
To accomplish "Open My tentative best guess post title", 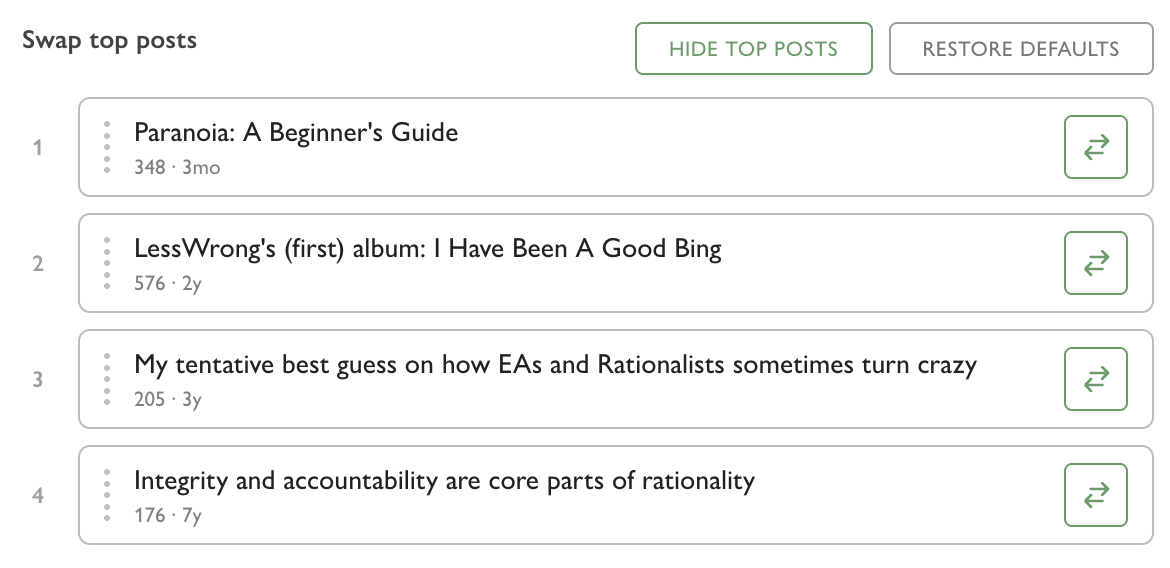I will tap(555, 365).
